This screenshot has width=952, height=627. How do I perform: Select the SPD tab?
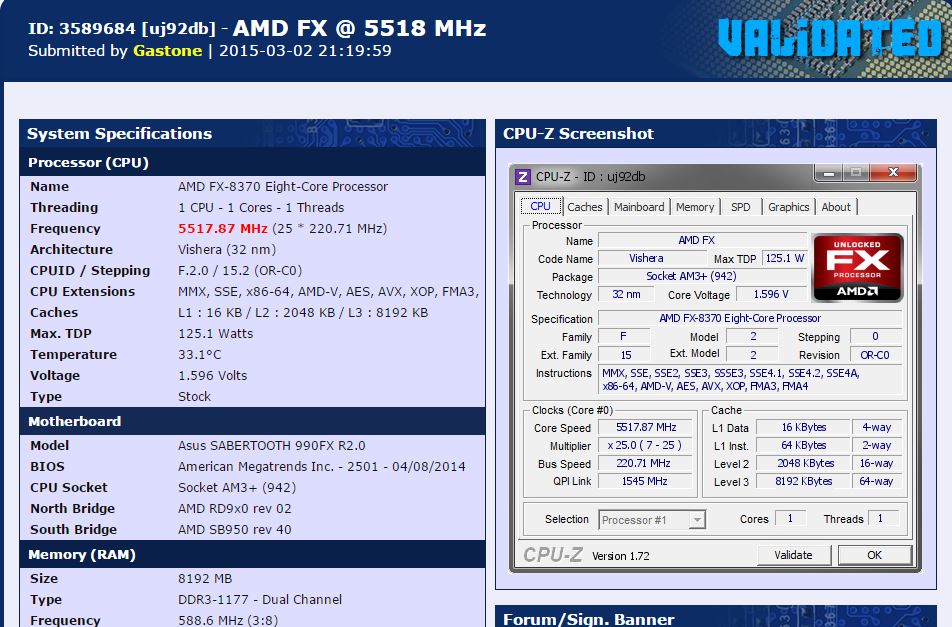(x=740, y=207)
